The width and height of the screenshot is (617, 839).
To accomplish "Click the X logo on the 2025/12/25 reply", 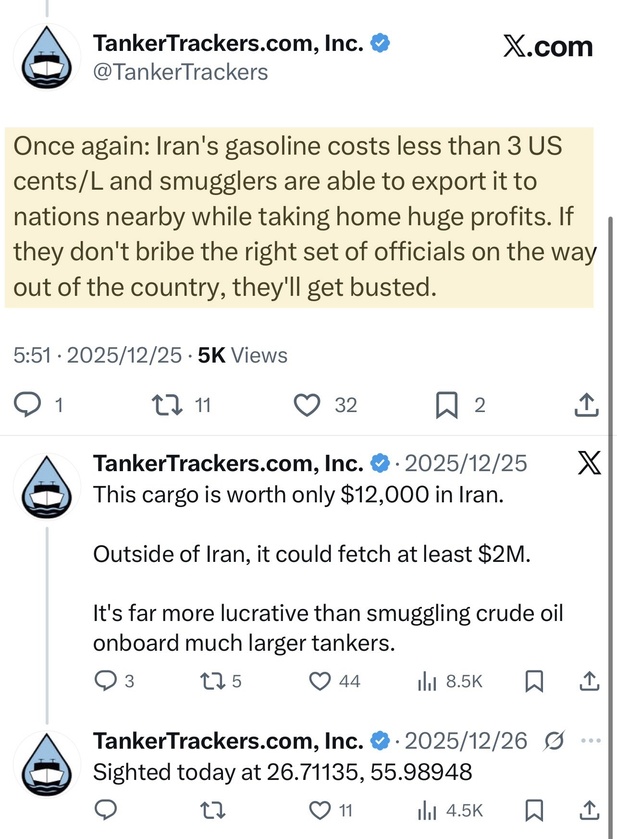I will [x=589, y=464].
